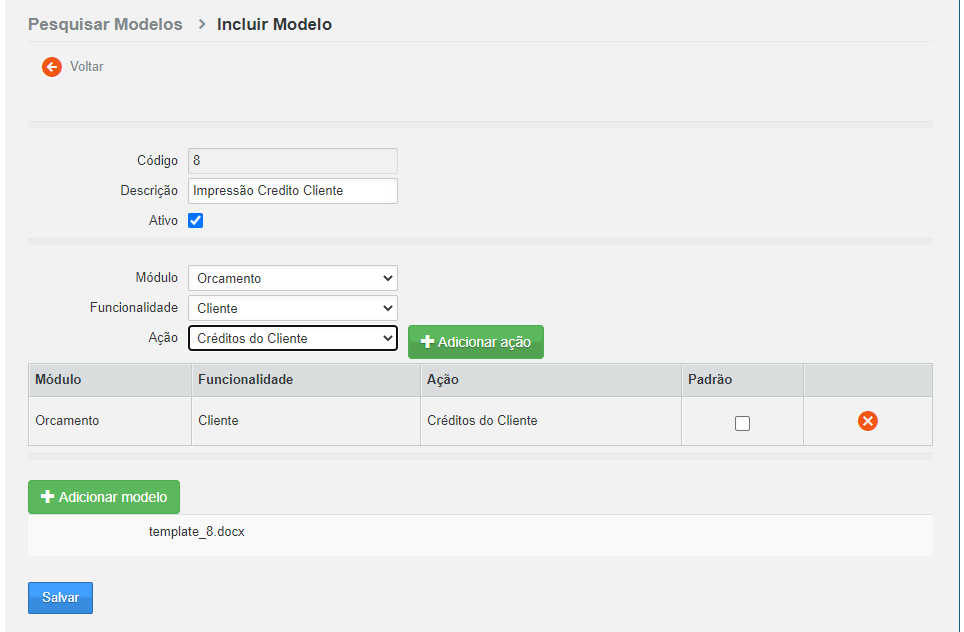The width and height of the screenshot is (964, 632).
Task: Click the Módulo column header in the table
Action: [58, 380]
